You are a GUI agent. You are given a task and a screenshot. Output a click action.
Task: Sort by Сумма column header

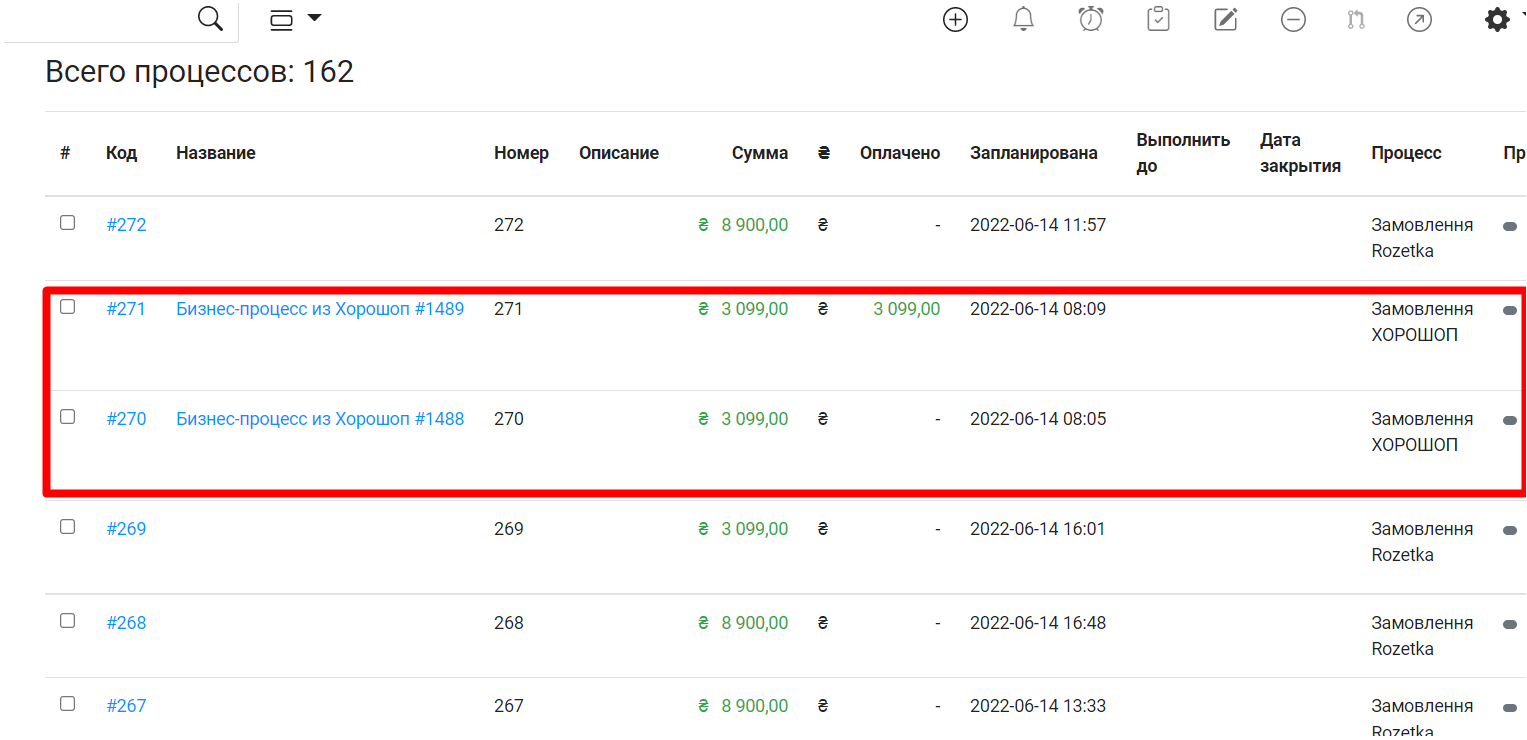(x=760, y=153)
